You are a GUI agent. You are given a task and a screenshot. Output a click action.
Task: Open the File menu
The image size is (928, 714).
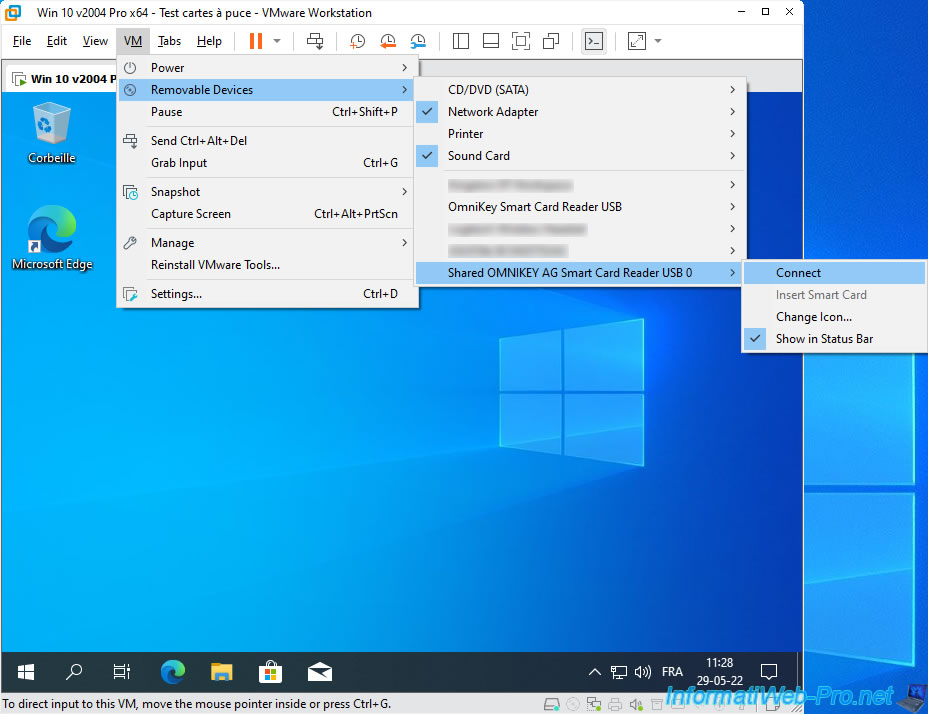(x=22, y=41)
